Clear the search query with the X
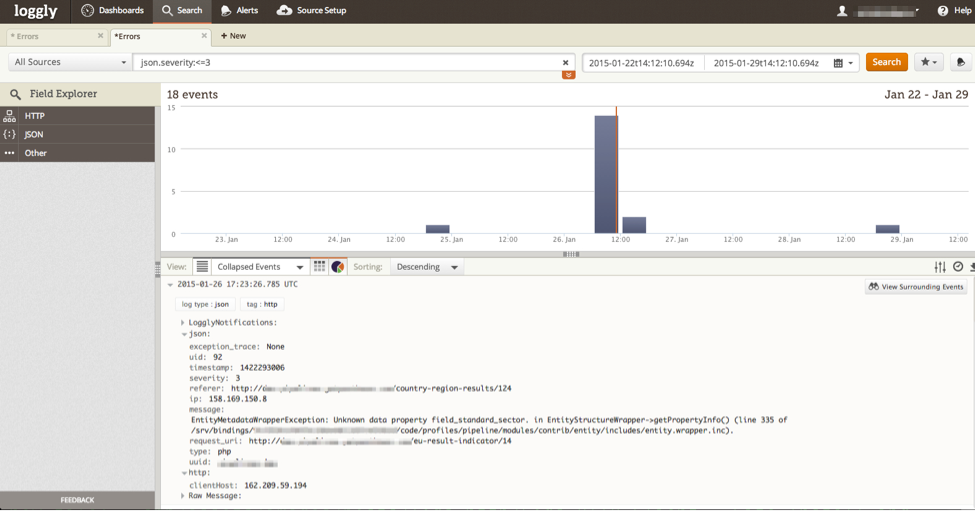The image size is (975, 511). (565, 63)
